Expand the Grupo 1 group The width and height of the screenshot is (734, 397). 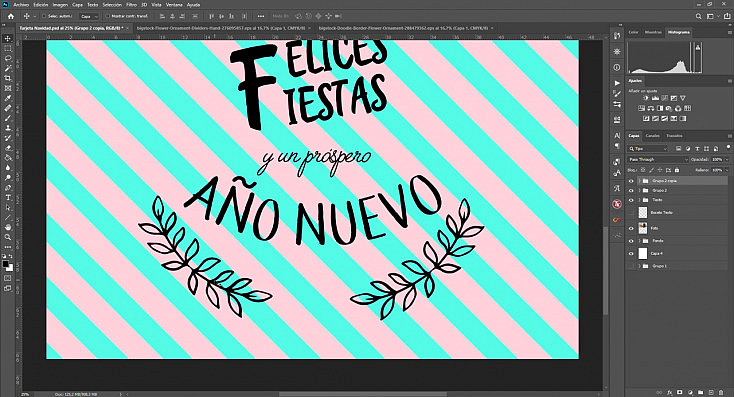point(639,266)
